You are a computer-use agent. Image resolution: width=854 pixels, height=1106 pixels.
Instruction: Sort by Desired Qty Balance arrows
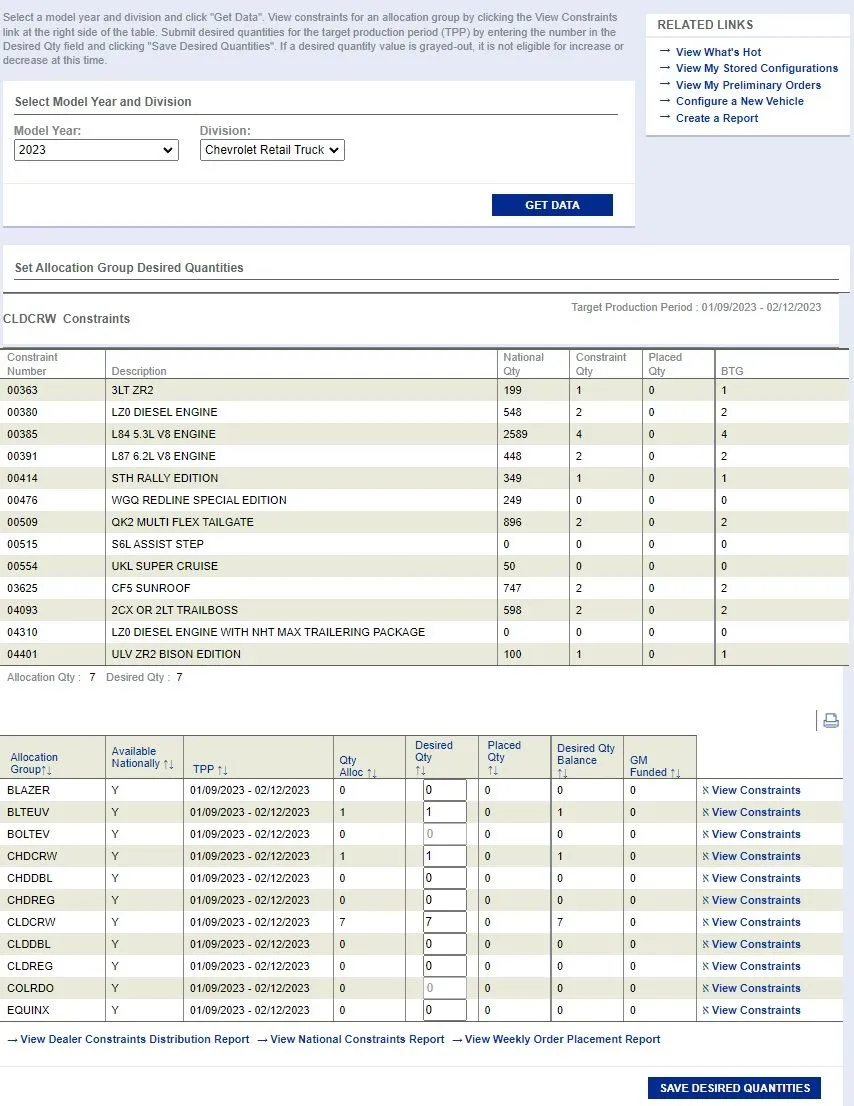click(562, 773)
